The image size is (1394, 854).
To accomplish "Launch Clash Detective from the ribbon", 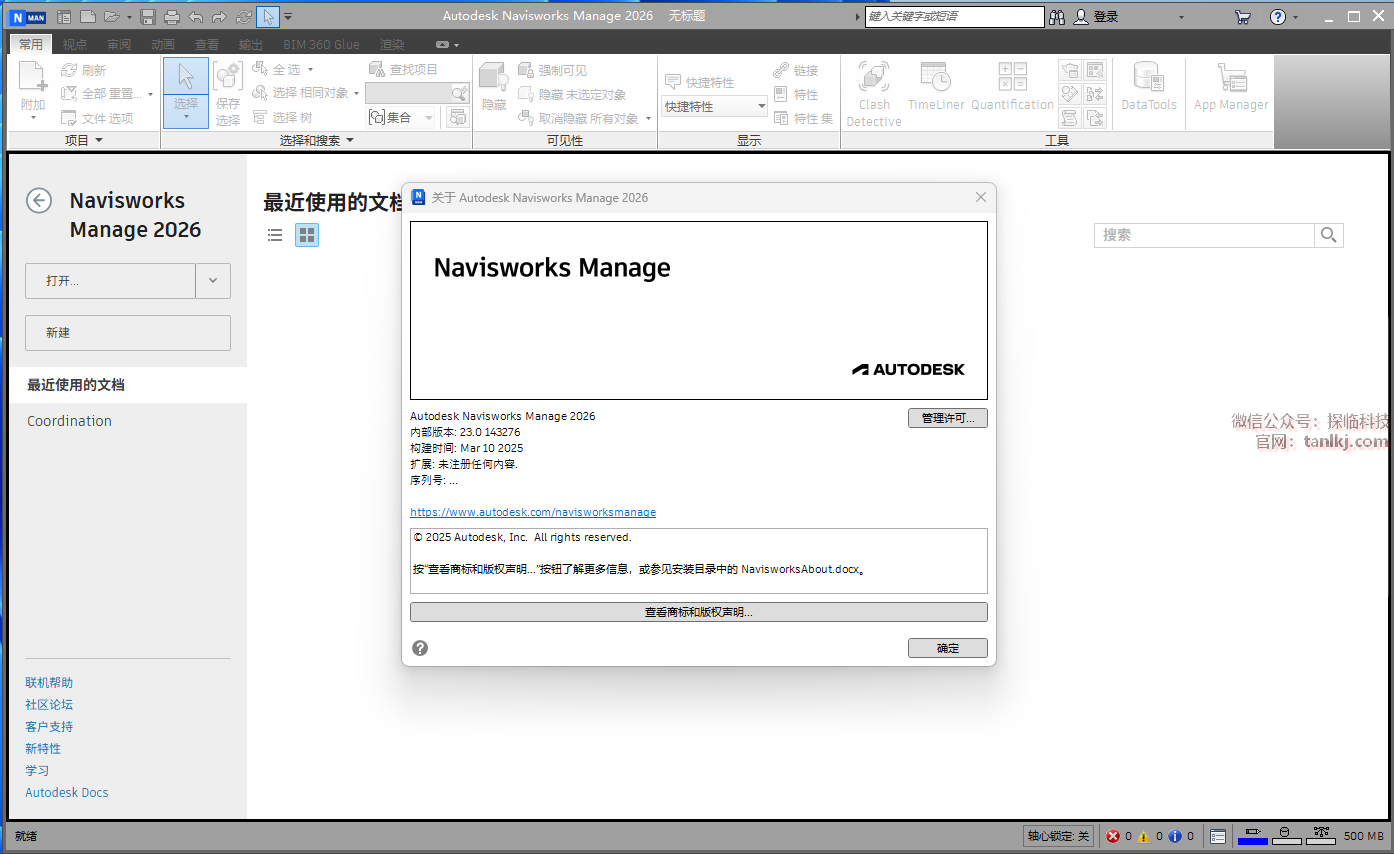I will click(x=874, y=94).
